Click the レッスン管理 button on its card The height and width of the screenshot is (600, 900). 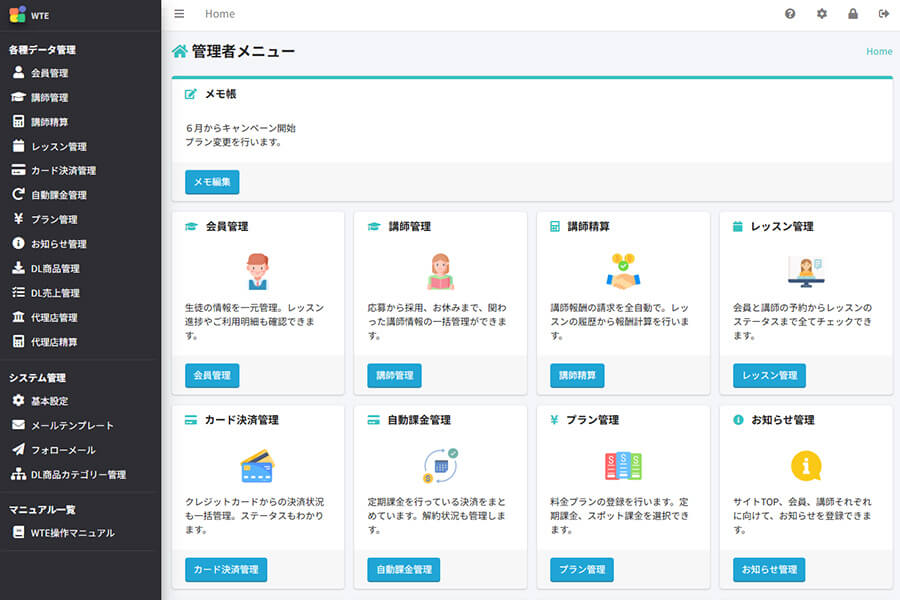pos(769,375)
